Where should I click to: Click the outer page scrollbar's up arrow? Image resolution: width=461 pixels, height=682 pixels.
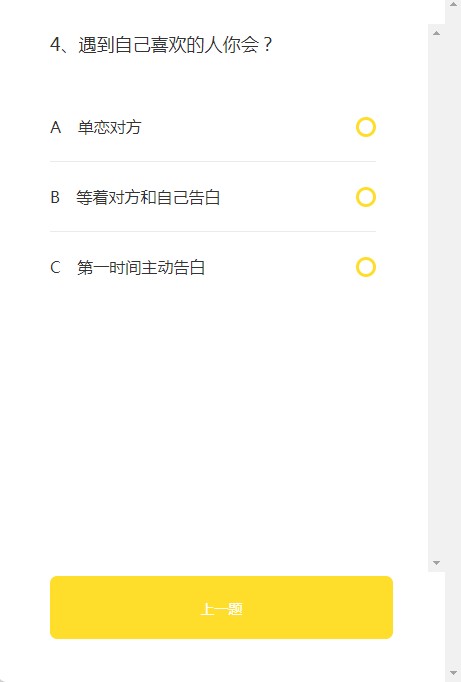(x=453, y=4)
